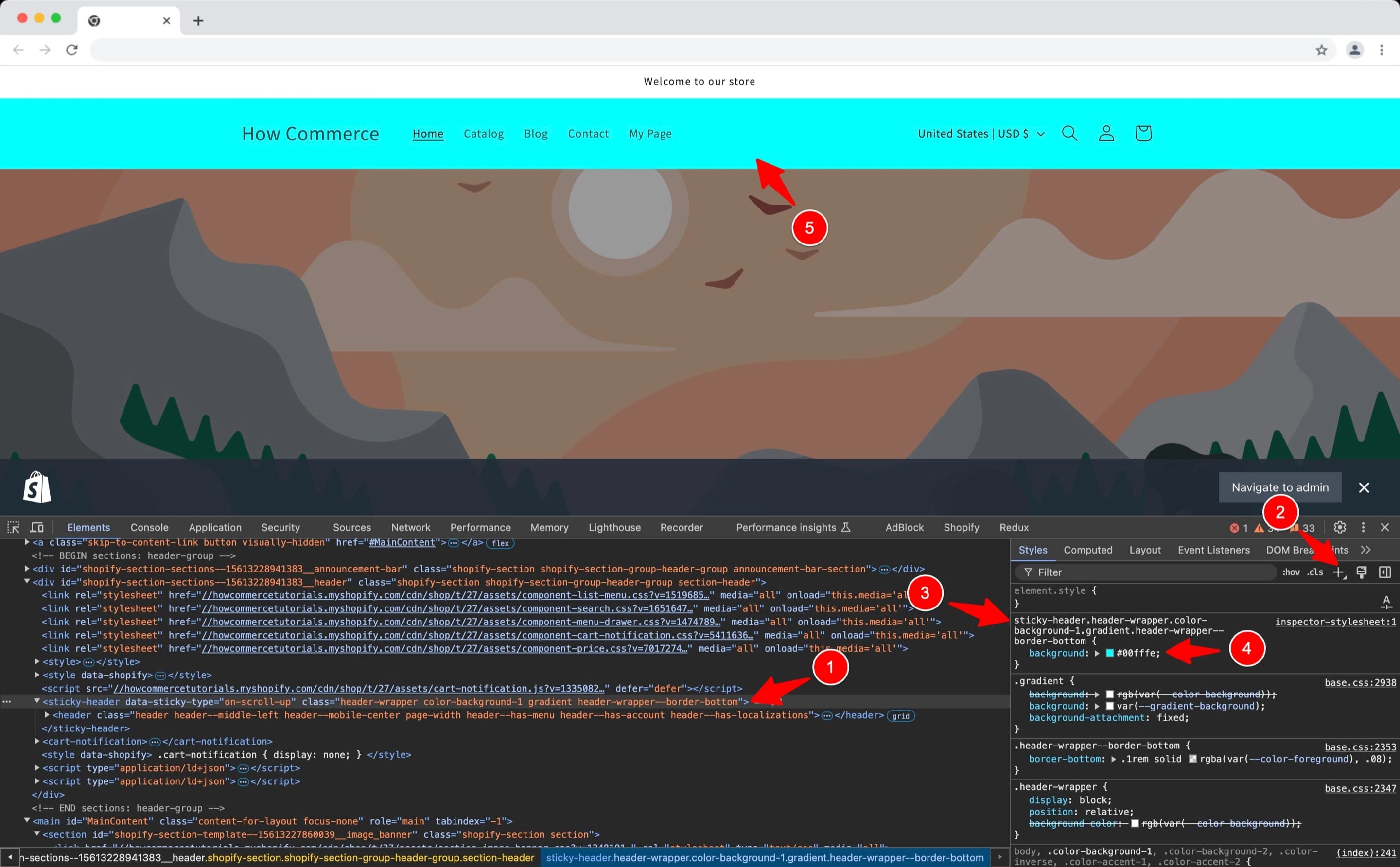Image resolution: width=1400 pixels, height=867 pixels.
Task: Open the shopping cart icon
Action: pyautogui.click(x=1143, y=134)
